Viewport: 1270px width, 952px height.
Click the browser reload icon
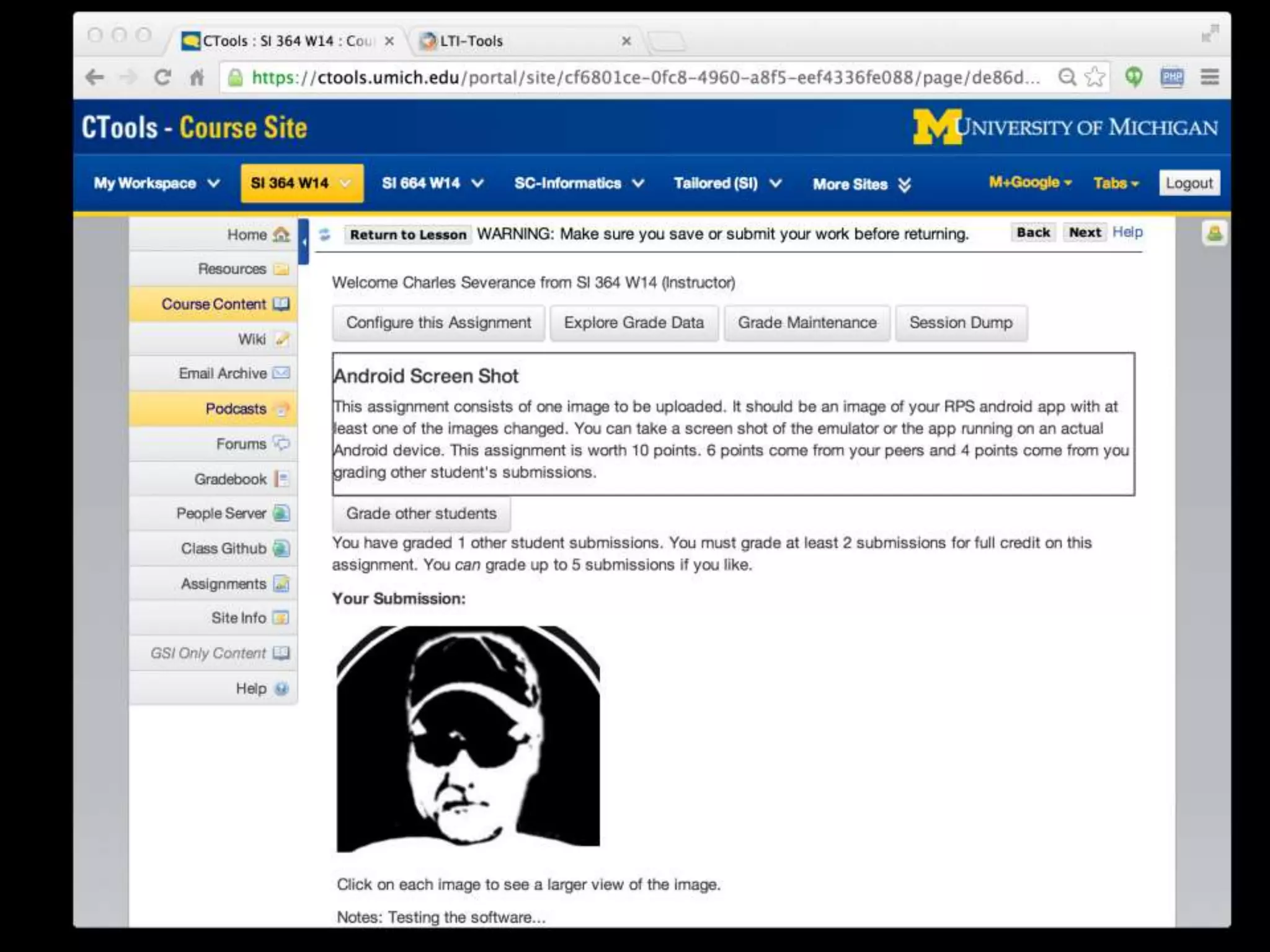point(162,77)
